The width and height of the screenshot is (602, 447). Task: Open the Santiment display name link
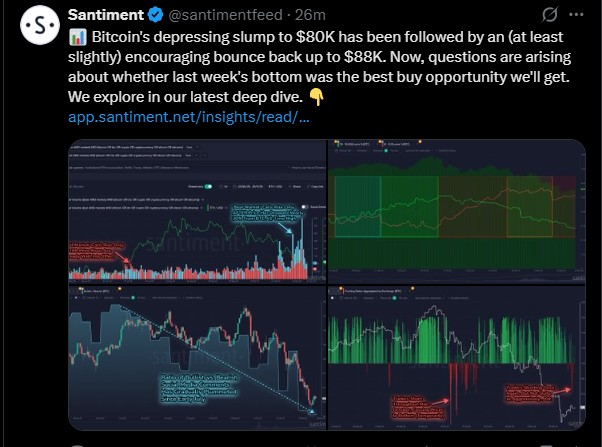106,16
